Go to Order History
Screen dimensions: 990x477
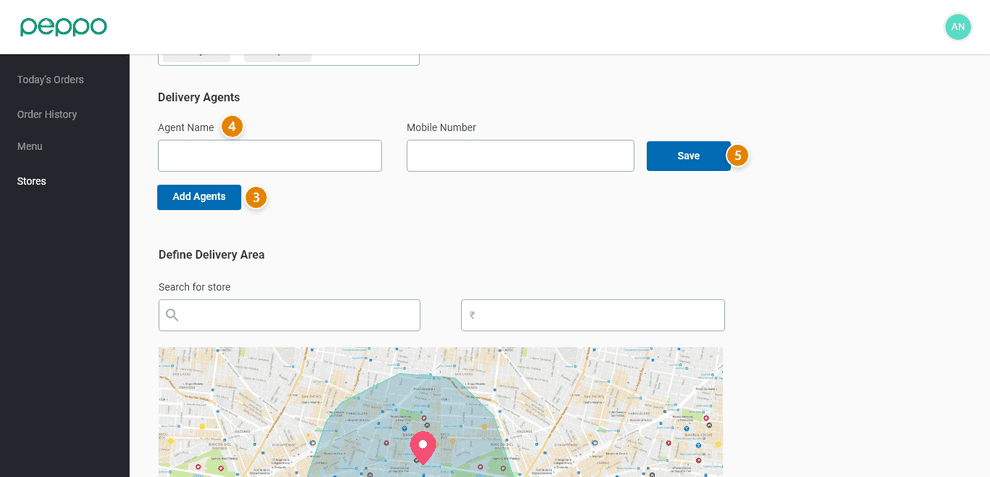pyautogui.click(x=47, y=114)
